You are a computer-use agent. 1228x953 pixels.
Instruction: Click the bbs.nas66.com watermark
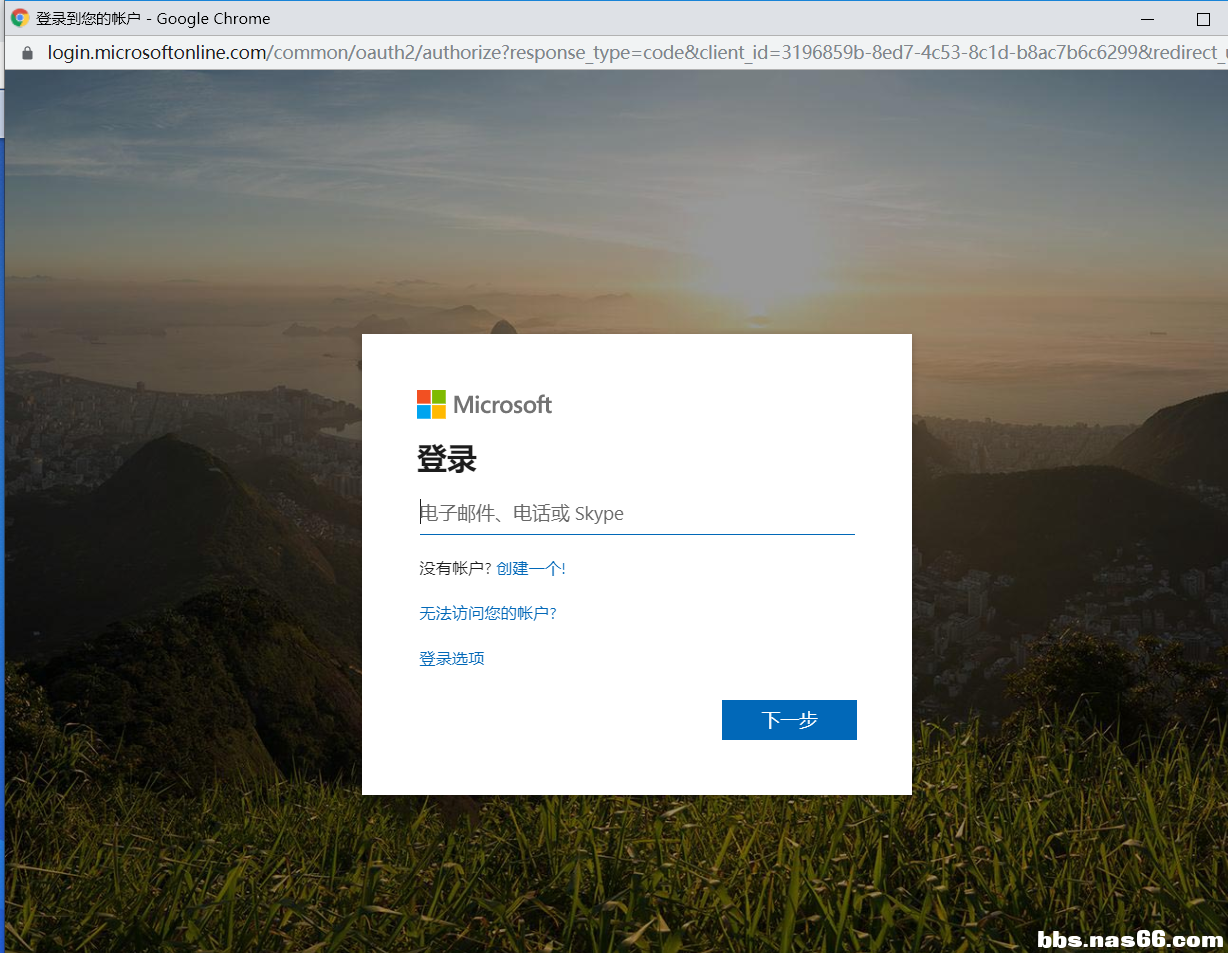click(x=1130, y=939)
